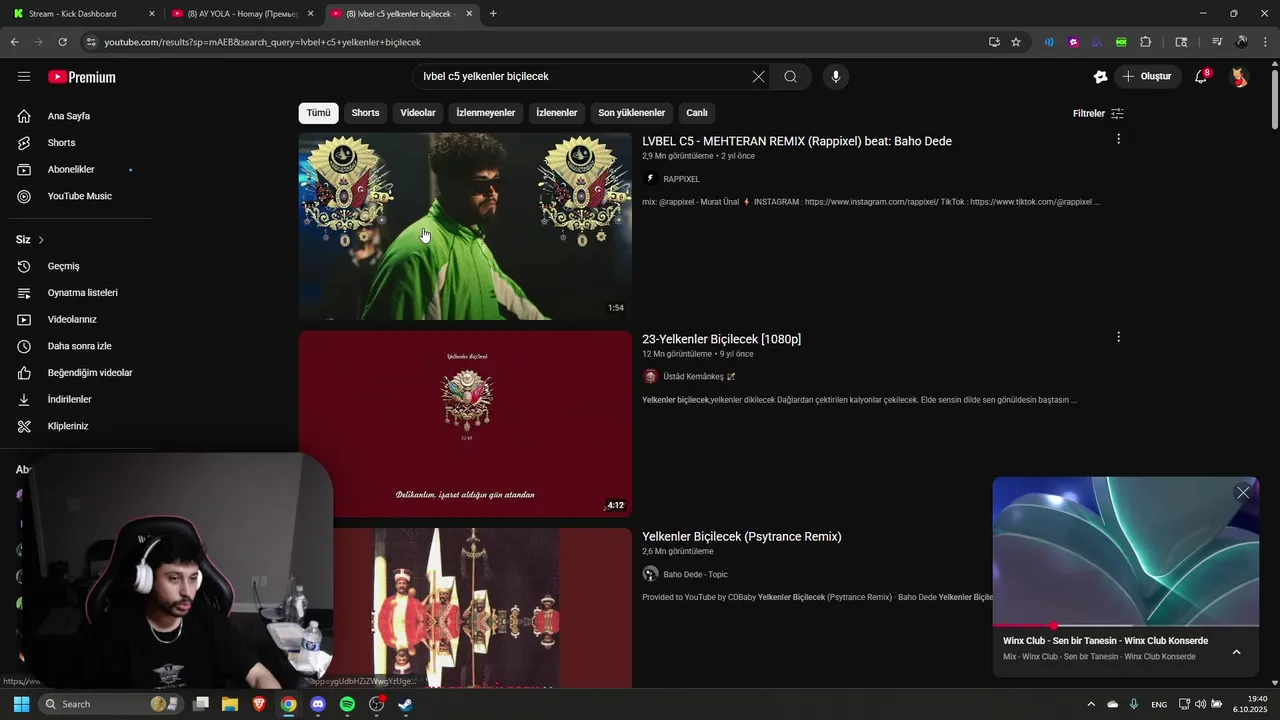Expand the miniplayer queue chevron

point(1236,652)
